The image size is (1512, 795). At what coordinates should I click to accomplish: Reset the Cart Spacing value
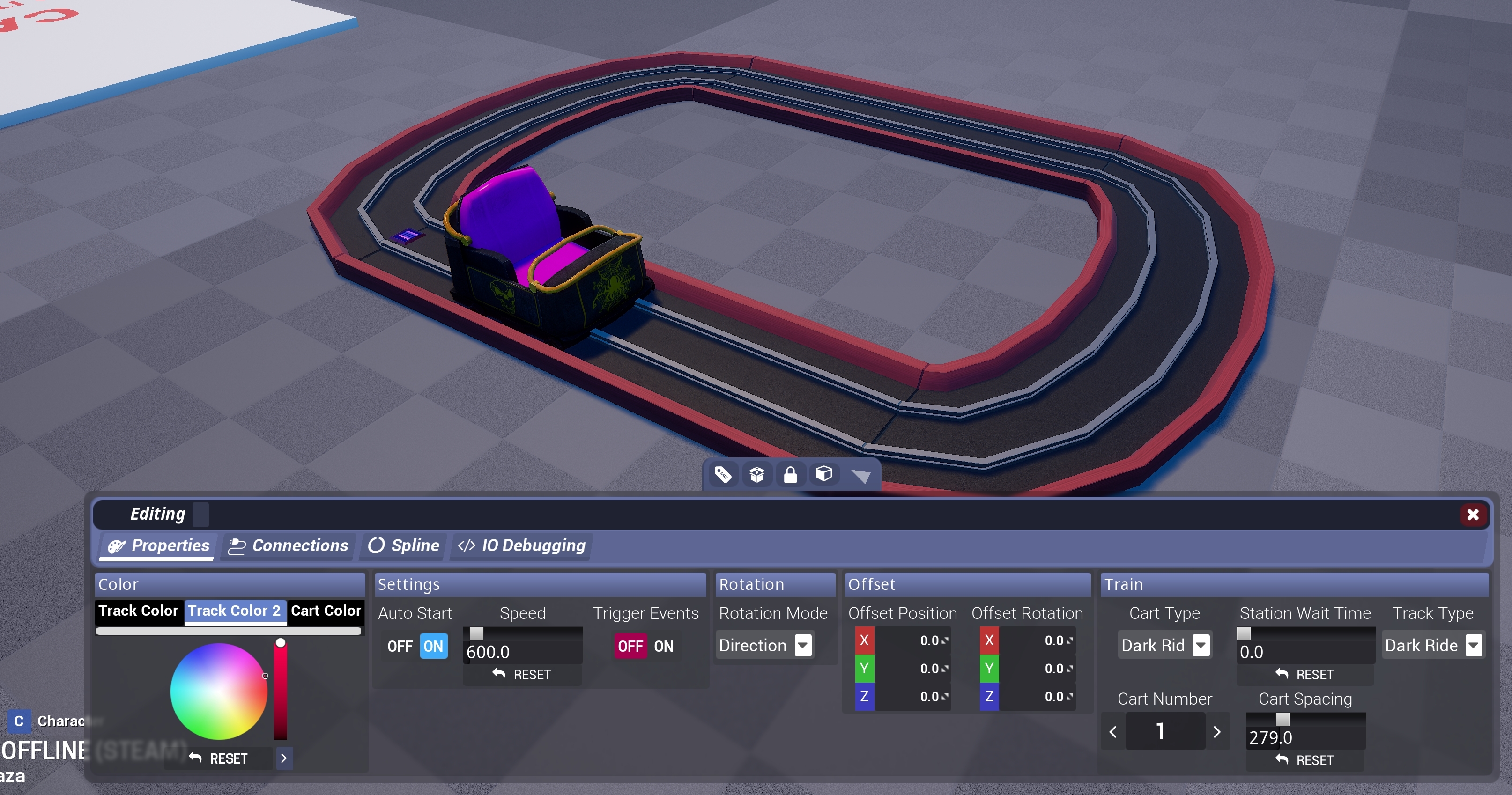click(x=1305, y=760)
